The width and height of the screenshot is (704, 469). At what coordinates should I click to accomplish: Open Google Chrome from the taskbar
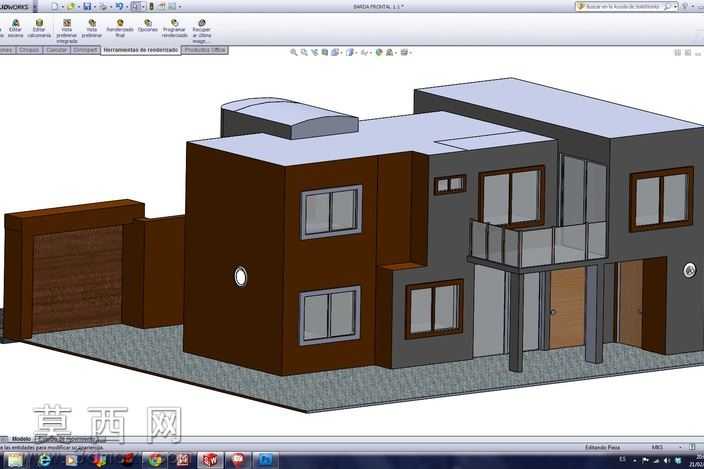[x=155, y=460]
